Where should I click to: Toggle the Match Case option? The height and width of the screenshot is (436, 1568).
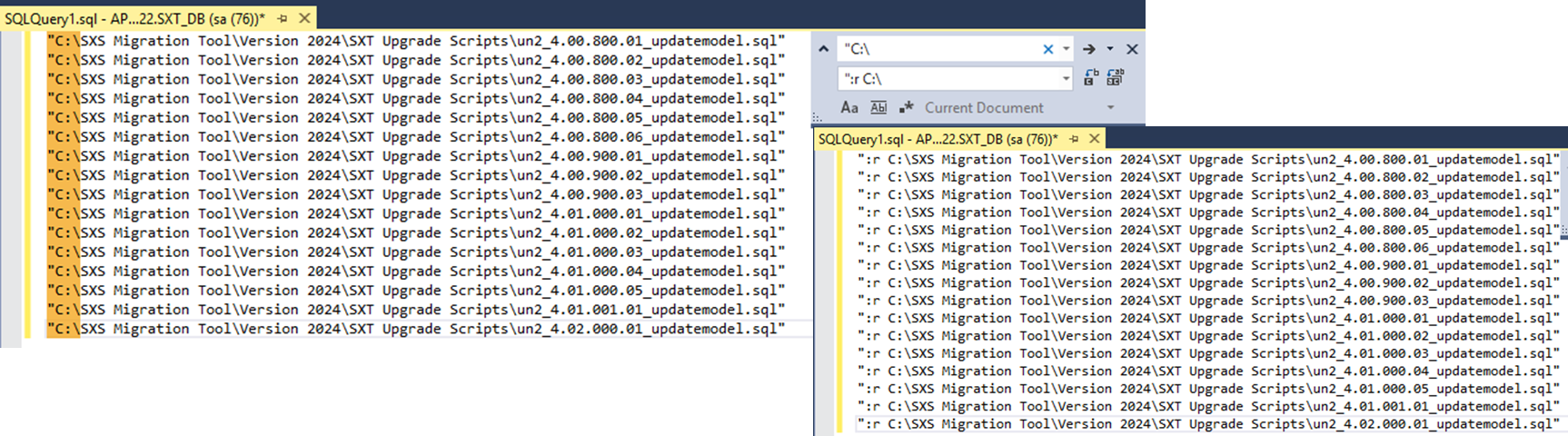pyautogui.click(x=849, y=107)
